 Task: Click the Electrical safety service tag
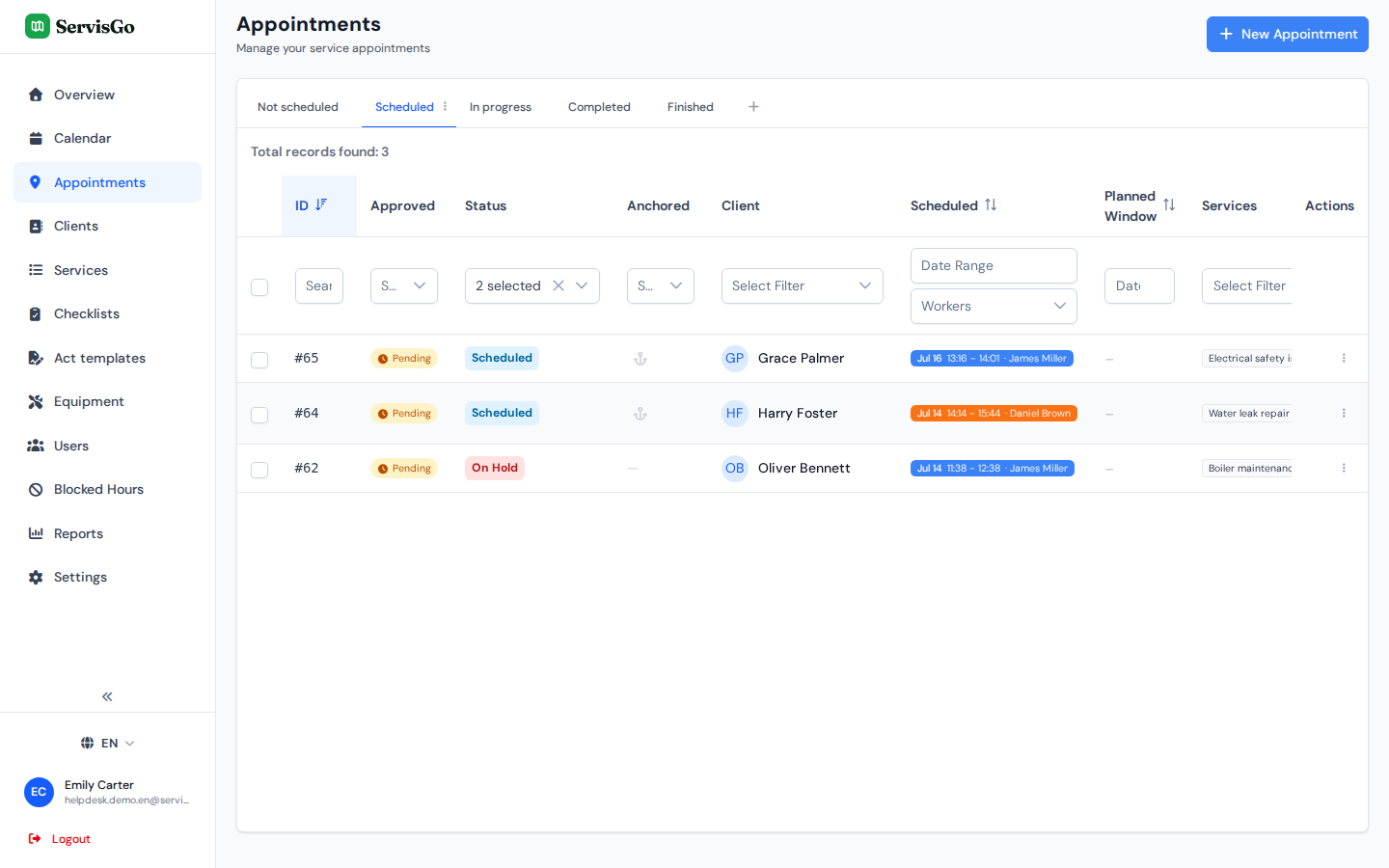pos(1247,358)
